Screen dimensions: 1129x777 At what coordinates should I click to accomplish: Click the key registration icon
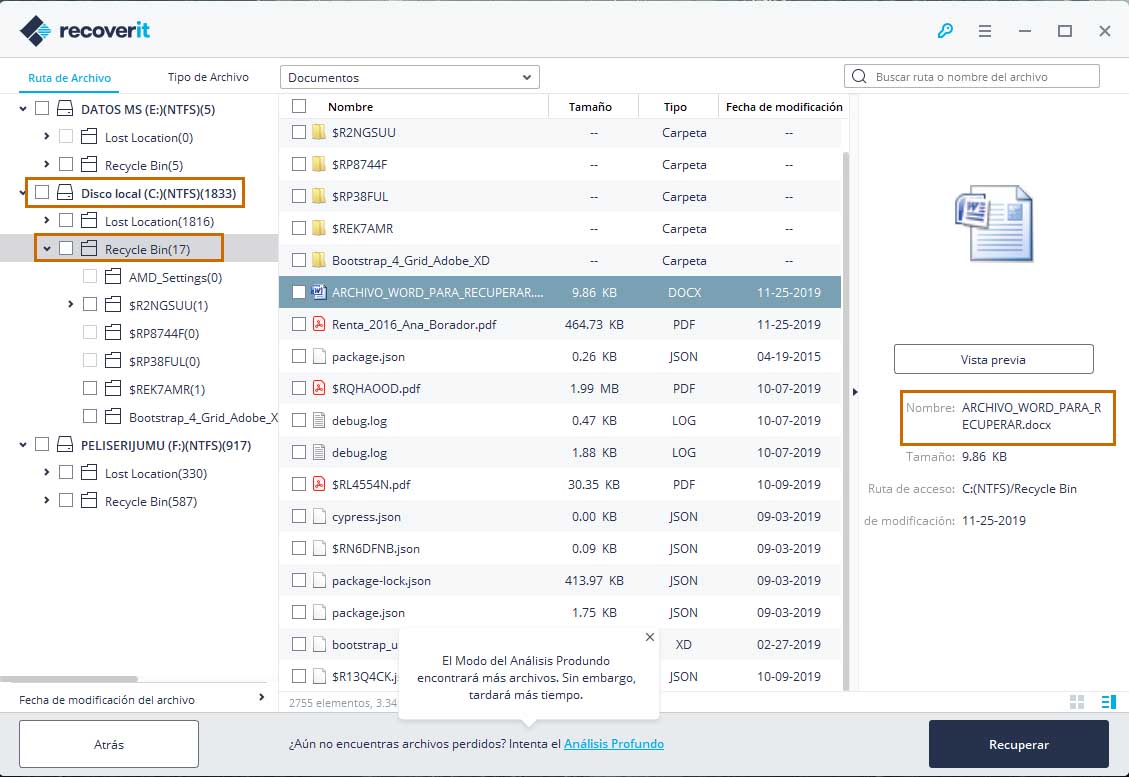pos(945,30)
